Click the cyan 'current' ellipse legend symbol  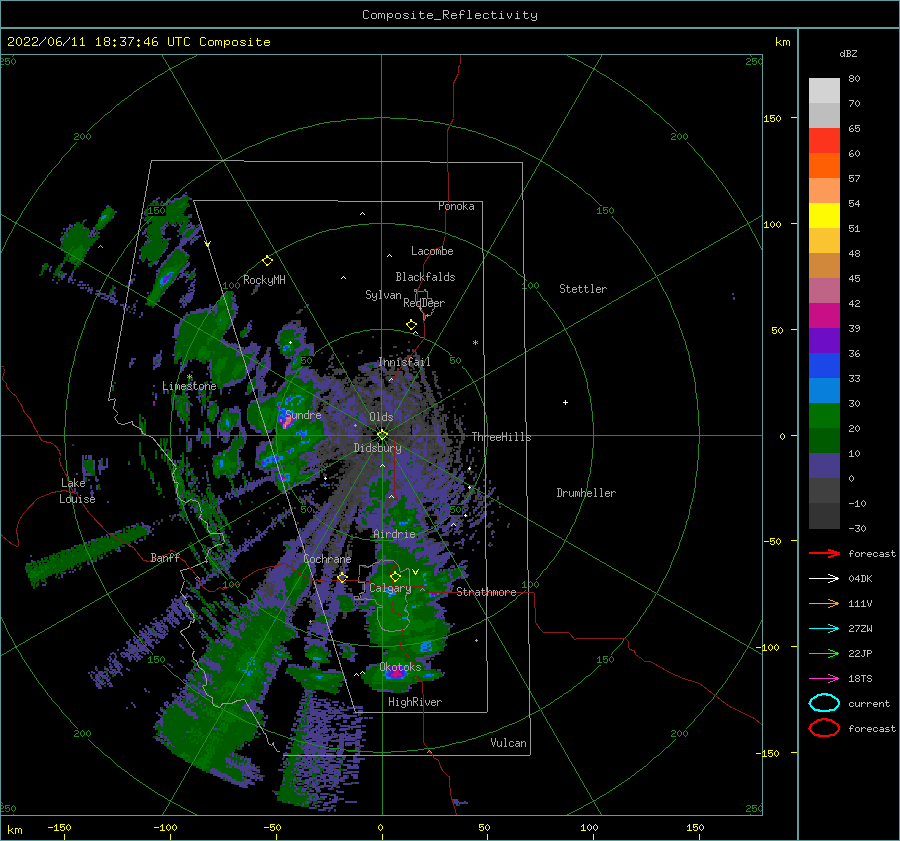coord(824,703)
